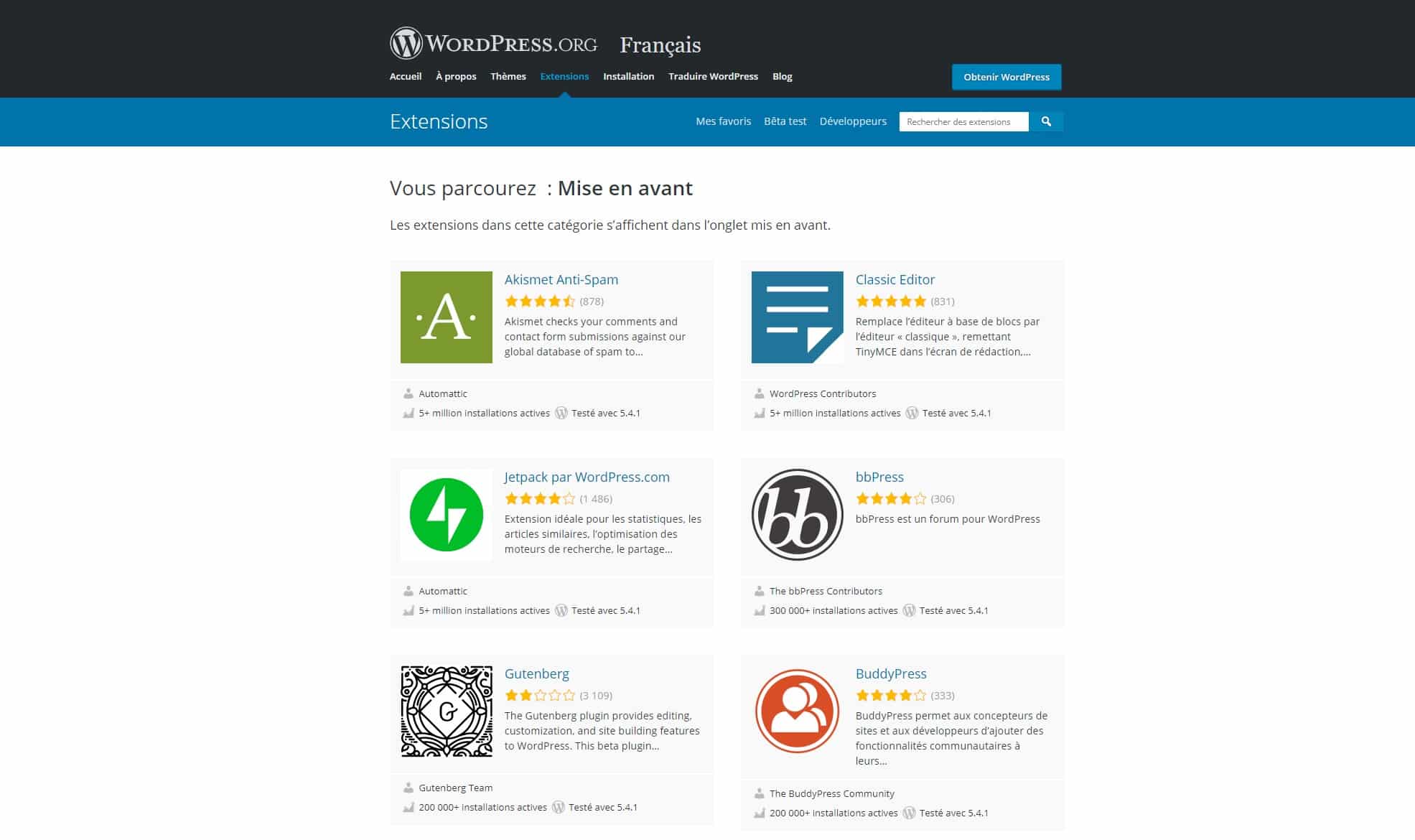Click the Gutenberg two-star rating
This screenshot has width=1415, height=840.
coord(539,695)
